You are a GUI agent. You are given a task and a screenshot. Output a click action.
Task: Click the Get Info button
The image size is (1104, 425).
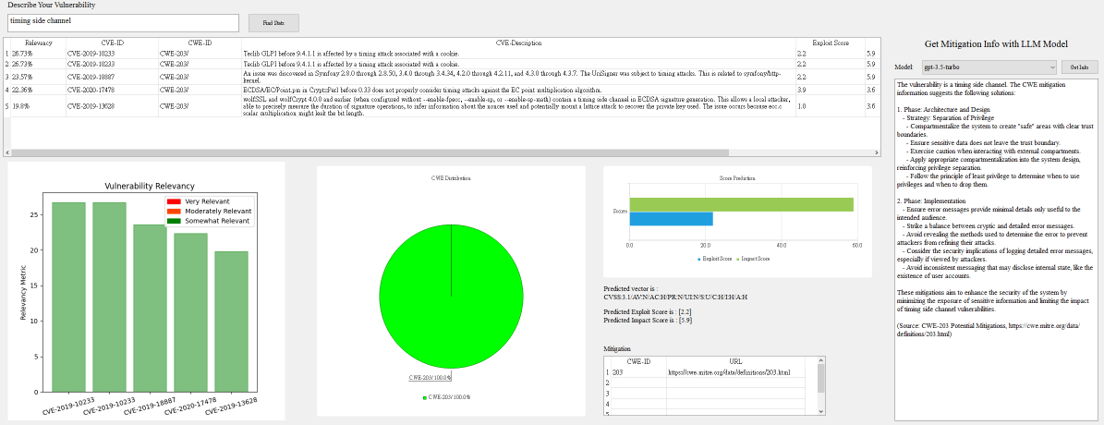click(x=1079, y=67)
